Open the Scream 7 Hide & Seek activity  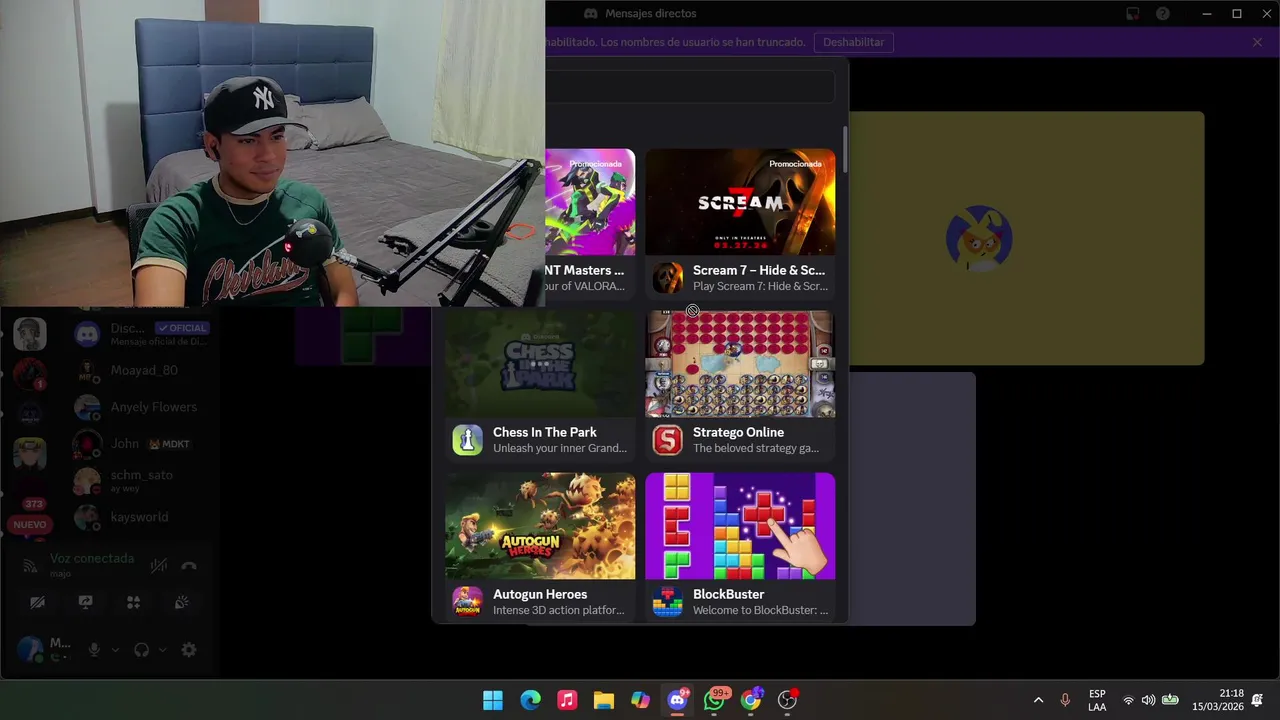point(740,223)
